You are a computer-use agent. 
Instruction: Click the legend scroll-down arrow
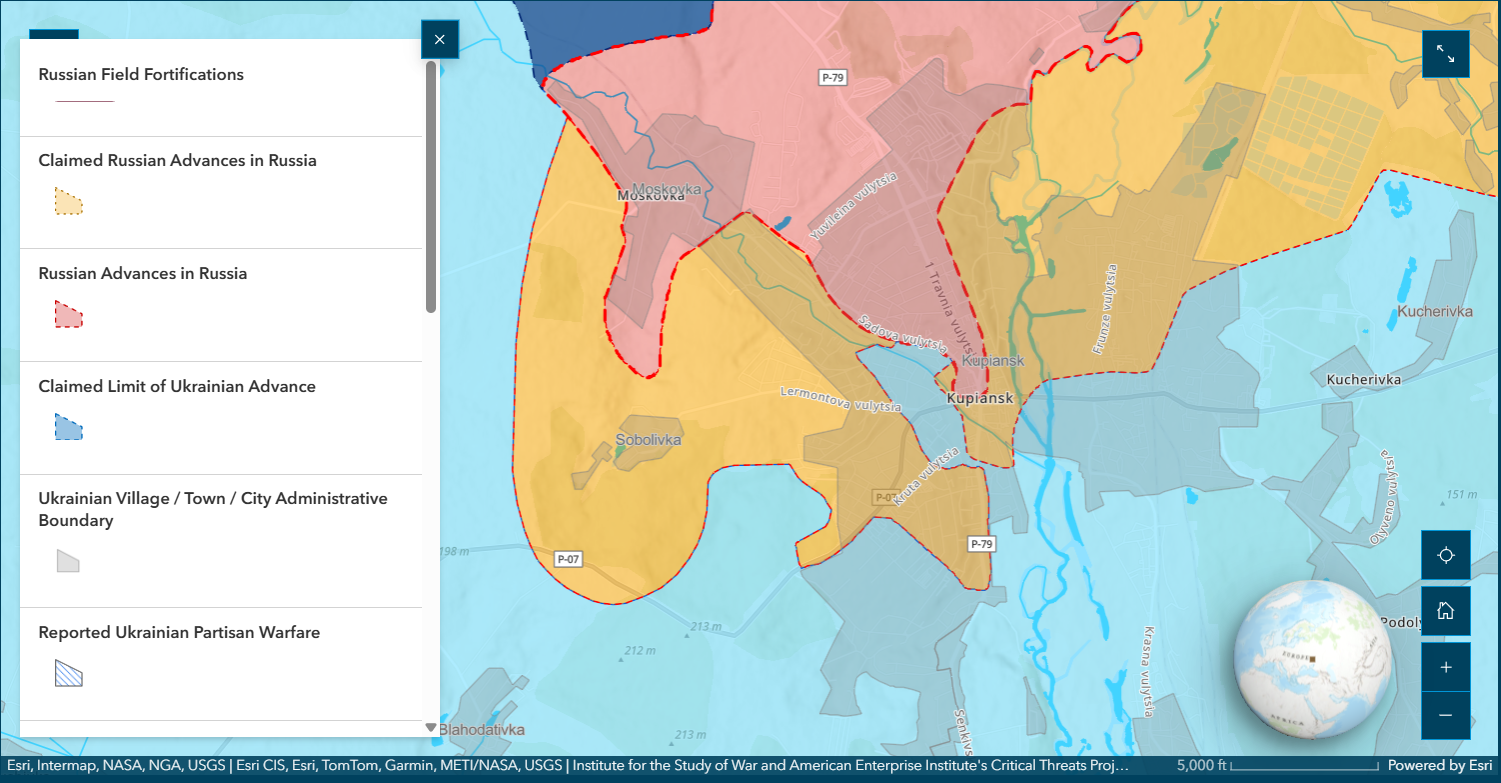431,728
